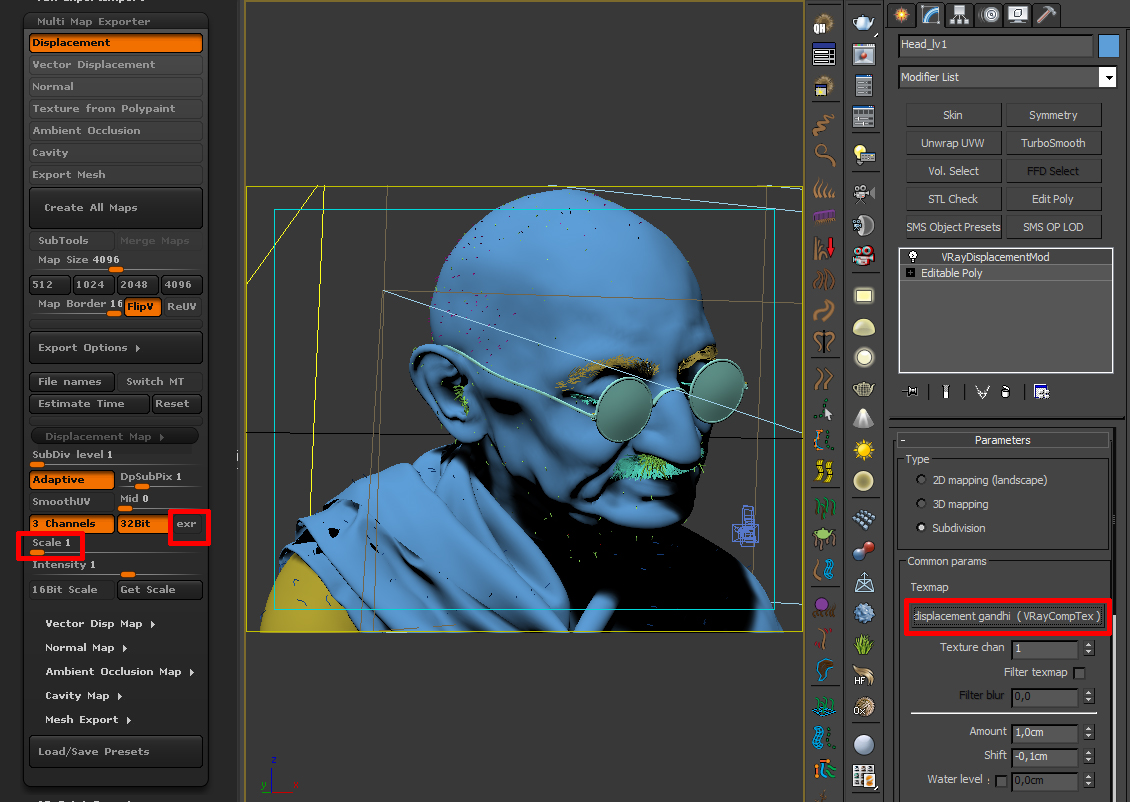Image resolution: width=1130 pixels, height=802 pixels.
Task: Click the HF hair icon
Action: click(863, 675)
